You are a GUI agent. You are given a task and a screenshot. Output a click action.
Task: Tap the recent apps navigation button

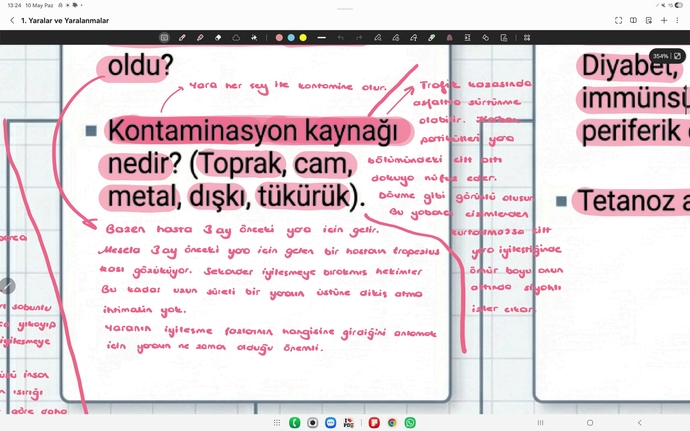[x=540, y=423]
